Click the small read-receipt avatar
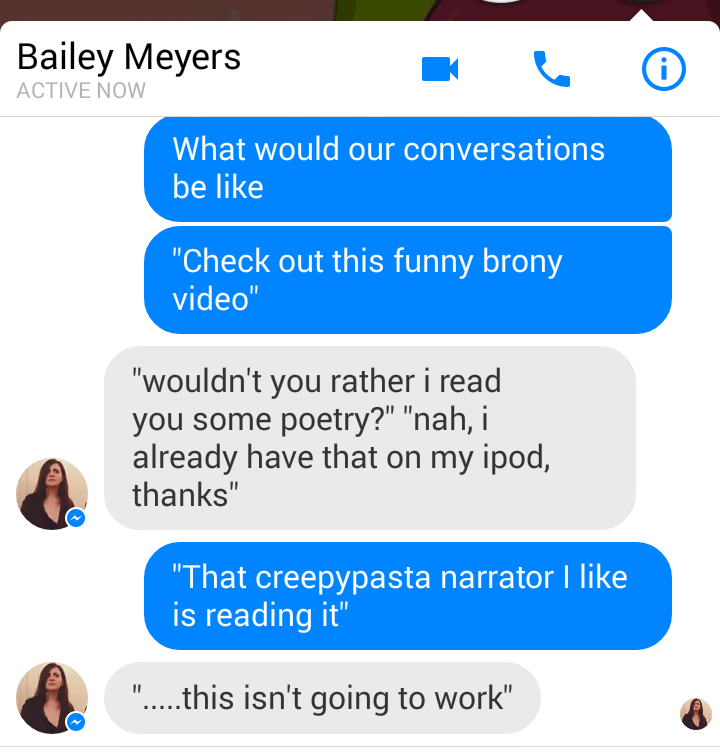Viewport: 720px width, 753px height. coord(696,714)
